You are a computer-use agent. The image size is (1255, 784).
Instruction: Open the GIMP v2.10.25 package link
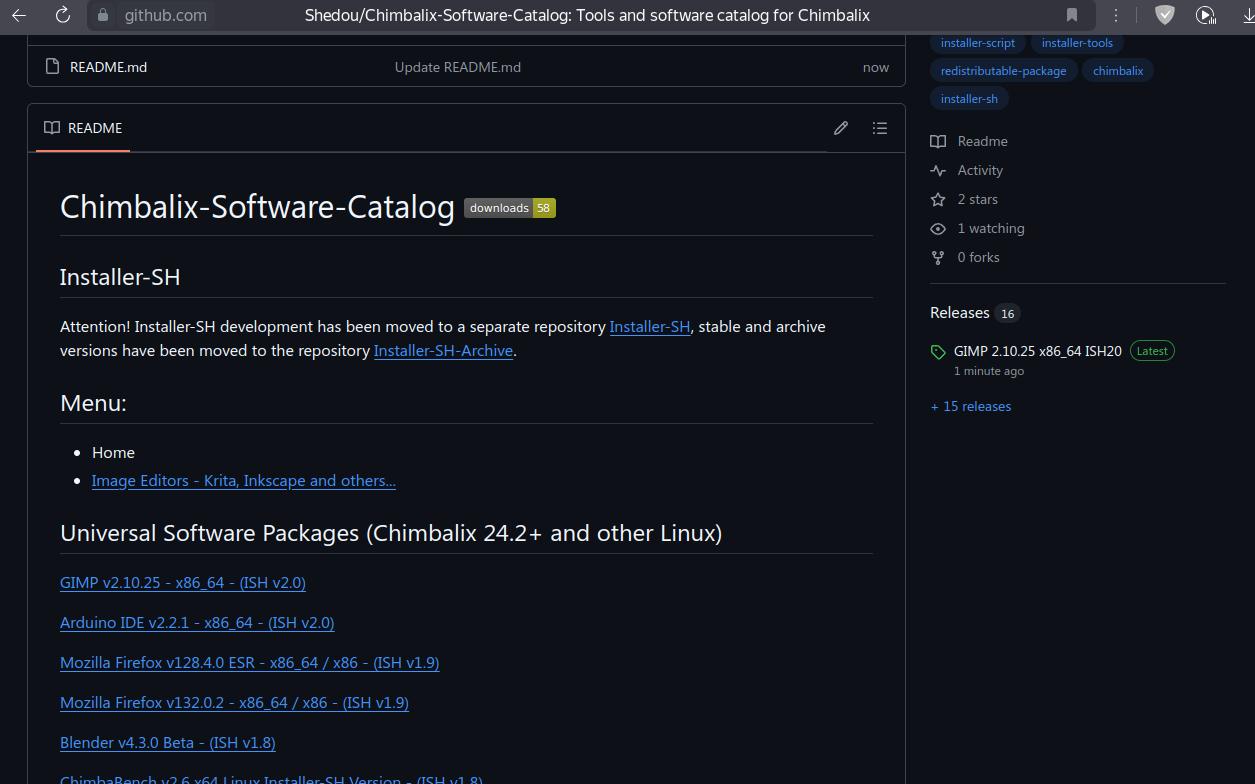(x=183, y=583)
